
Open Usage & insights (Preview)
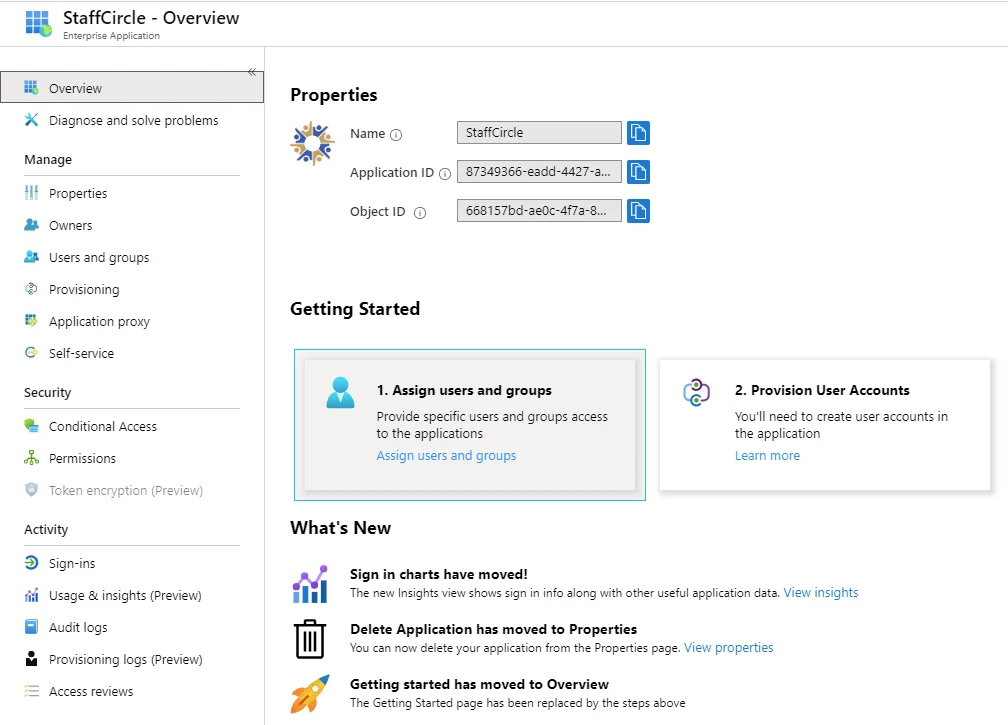coord(125,595)
